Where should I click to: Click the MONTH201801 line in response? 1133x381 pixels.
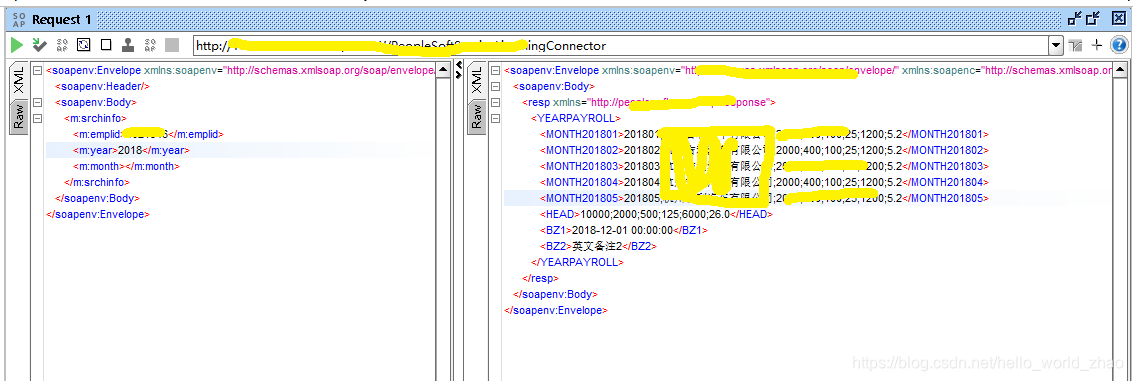764,134
